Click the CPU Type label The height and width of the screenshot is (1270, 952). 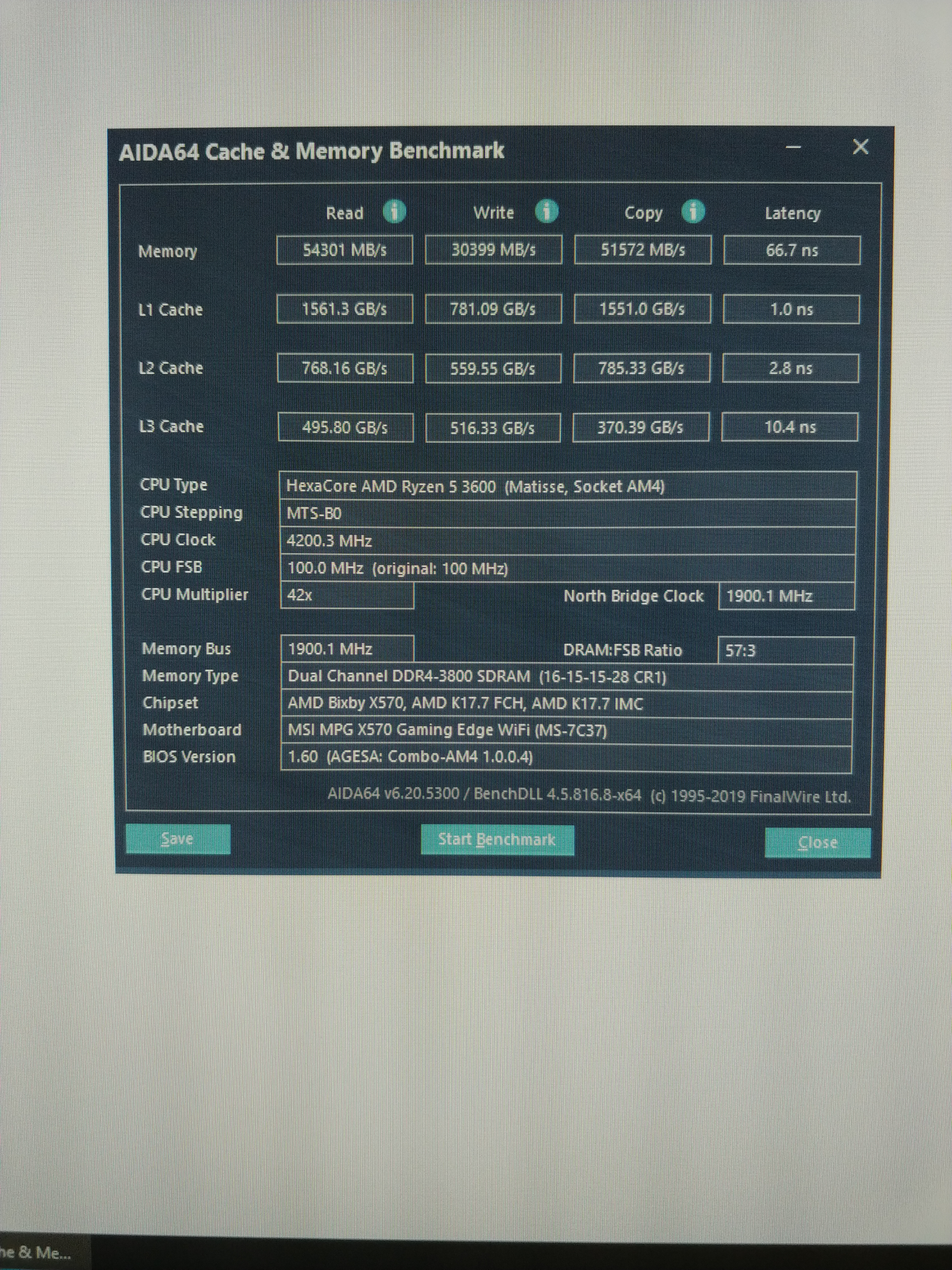pyautogui.click(x=174, y=485)
